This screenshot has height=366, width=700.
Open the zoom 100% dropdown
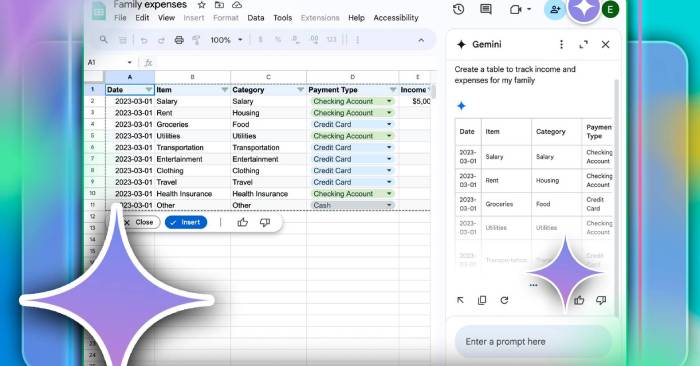point(227,40)
